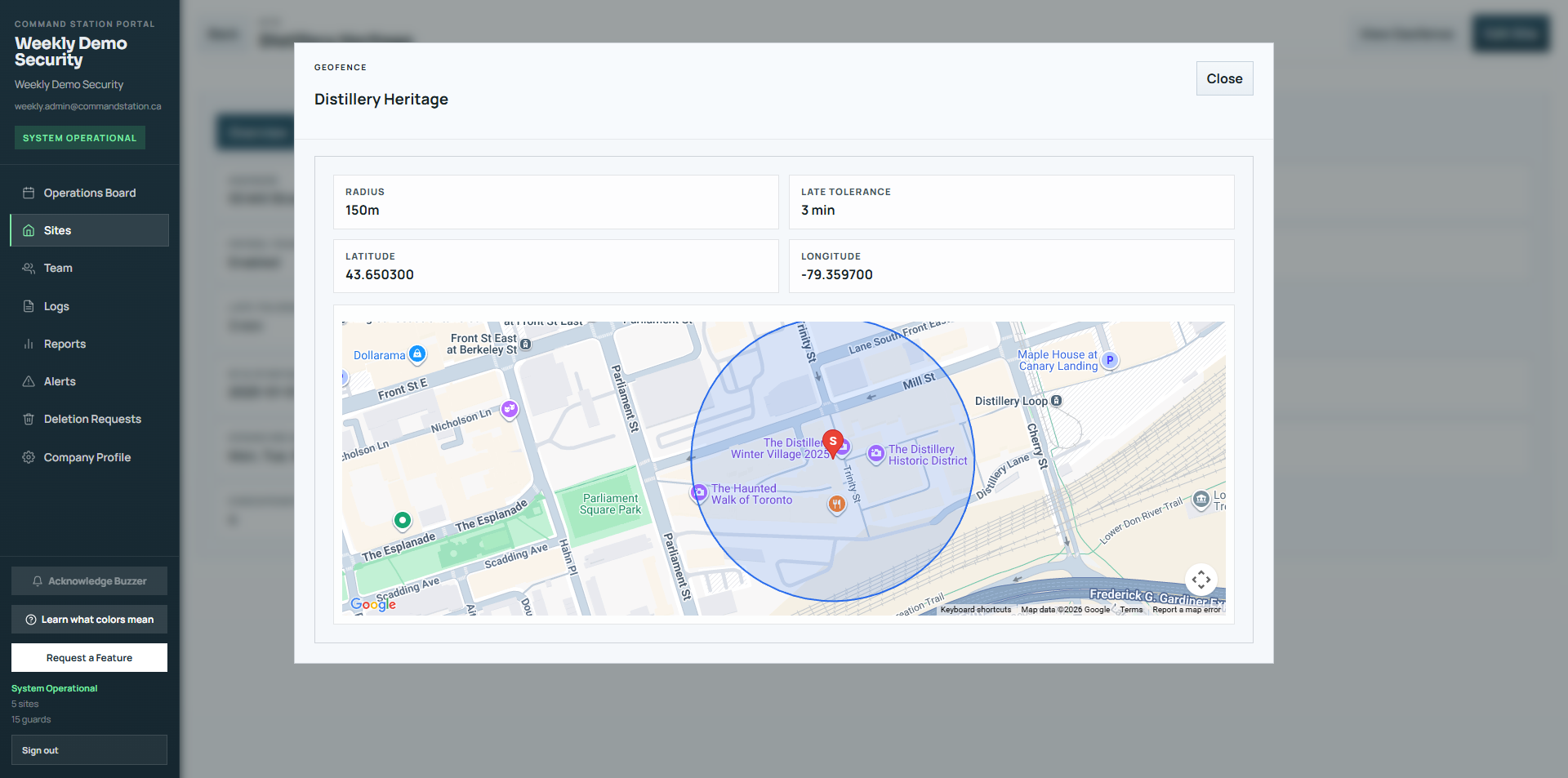
Task: Click the orange restaurant pin on map
Action: [x=836, y=504]
